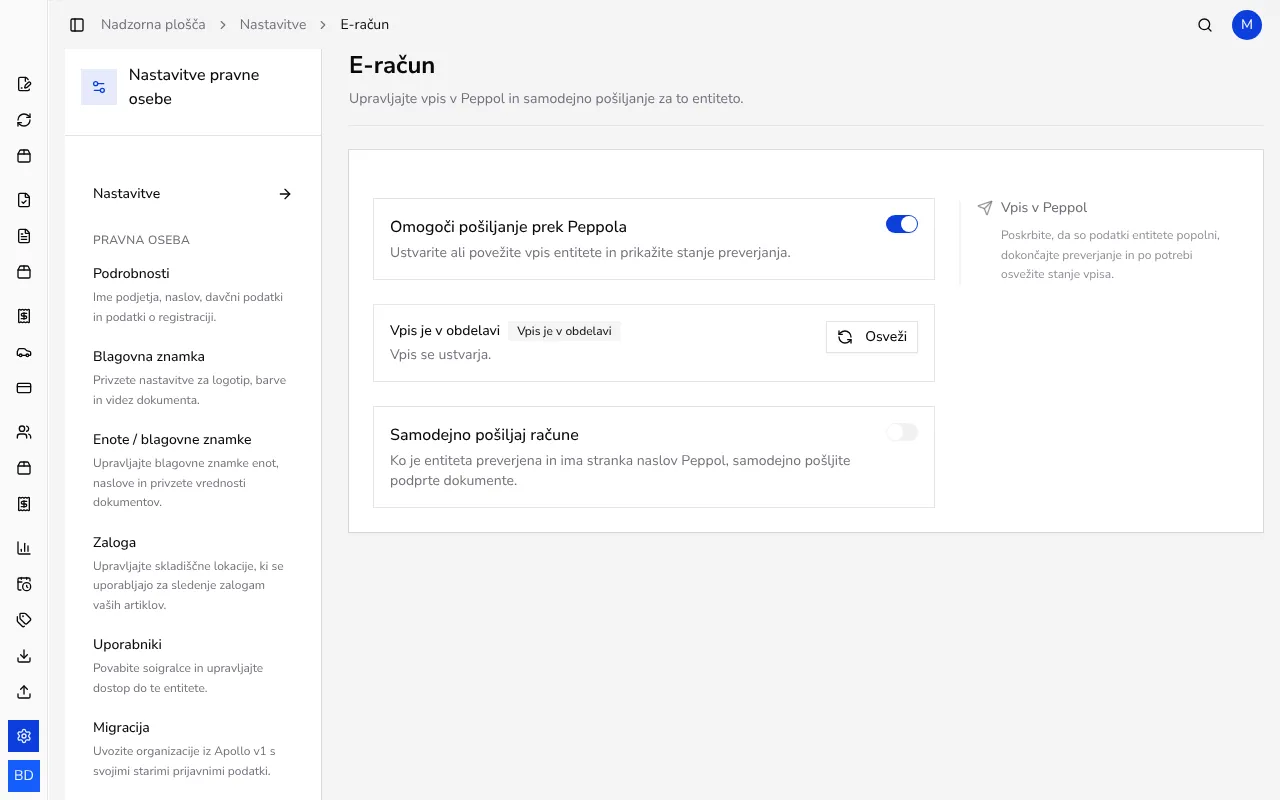The width and height of the screenshot is (1280, 800).
Task: Open the user avatar M menu
Action: (1247, 25)
